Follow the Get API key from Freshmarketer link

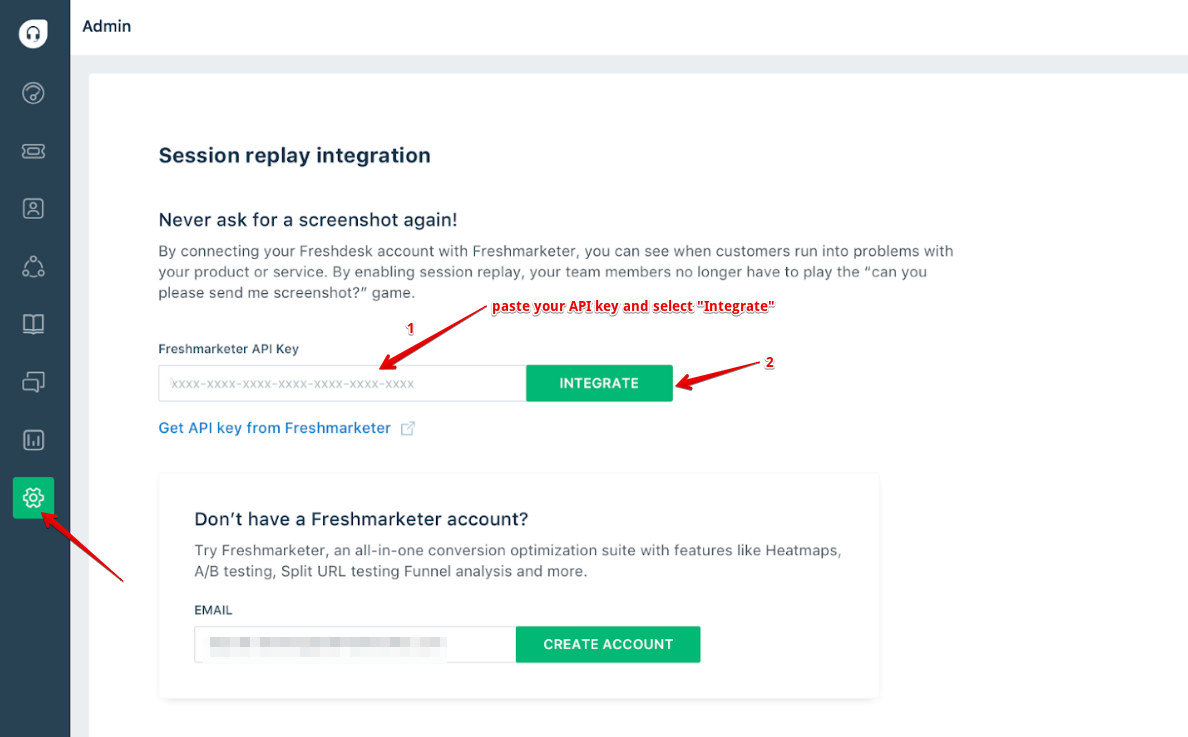pyautogui.click(x=274, y=428)
